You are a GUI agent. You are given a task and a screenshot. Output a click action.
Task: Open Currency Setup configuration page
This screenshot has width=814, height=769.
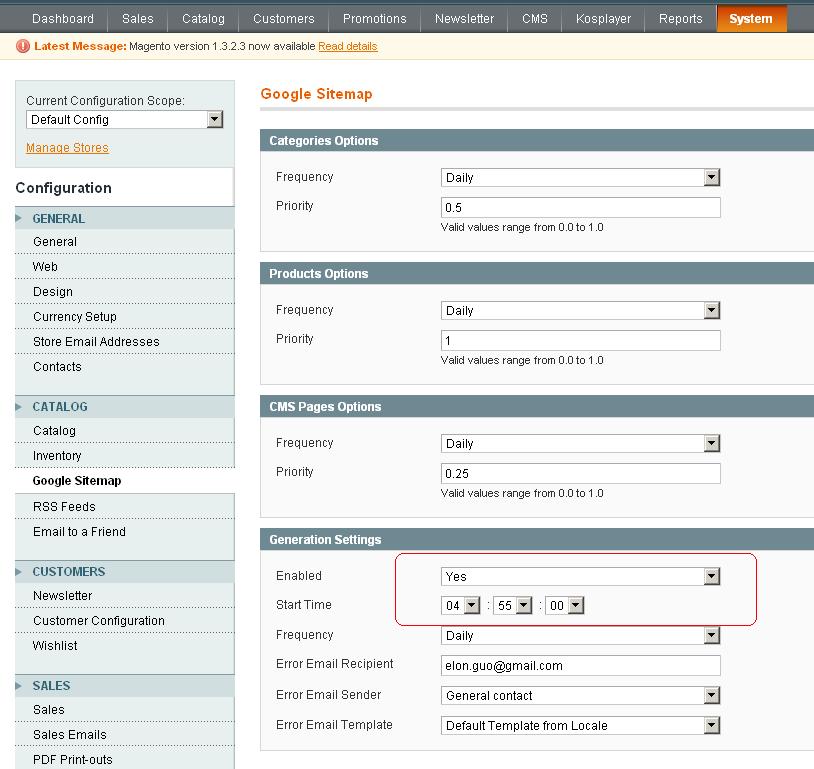tap(74, 317)
